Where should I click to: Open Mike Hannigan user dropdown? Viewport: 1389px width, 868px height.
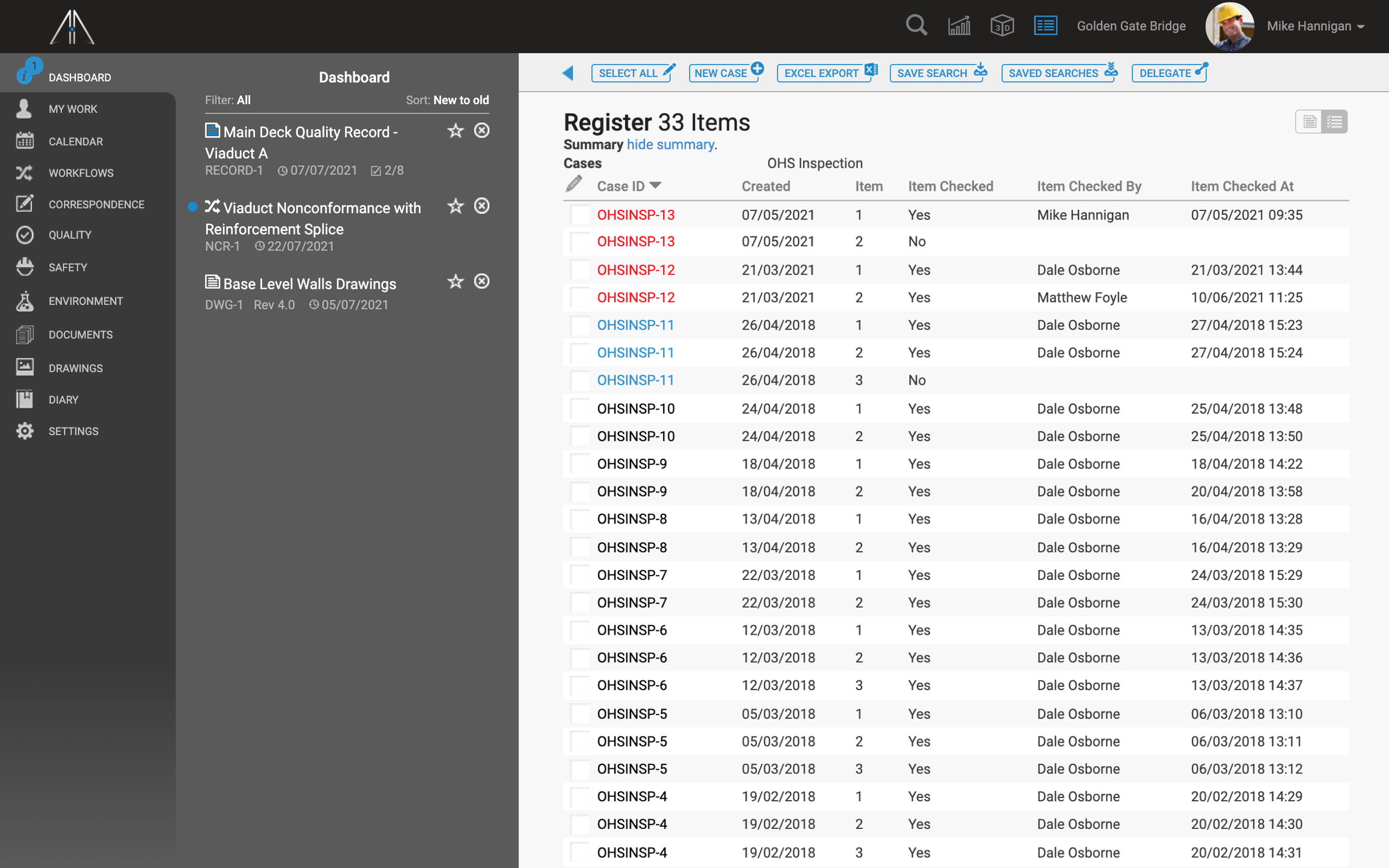coord(1315,26)
